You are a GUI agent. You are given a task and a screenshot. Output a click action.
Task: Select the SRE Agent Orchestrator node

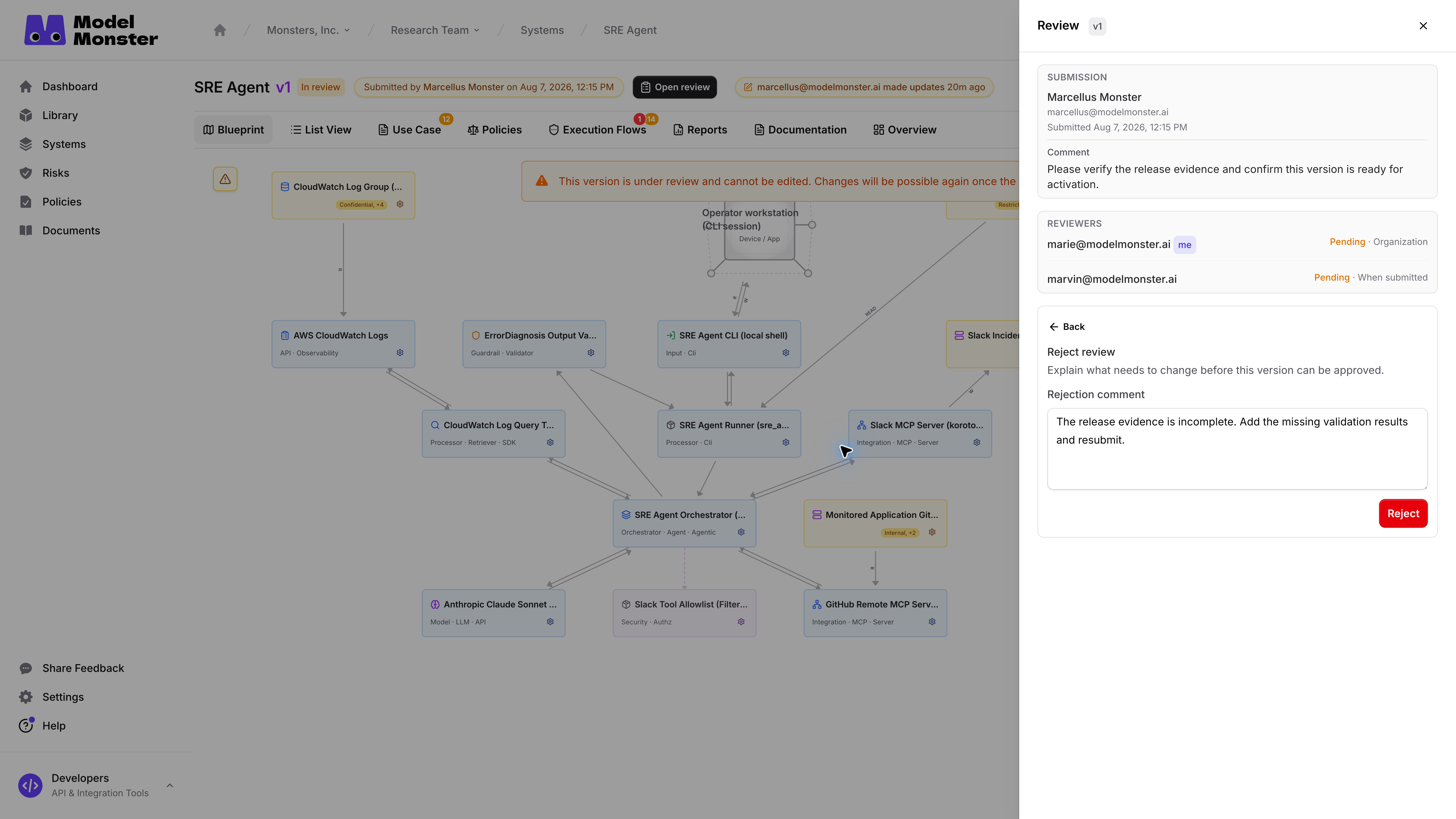click(x=685, y=524)
